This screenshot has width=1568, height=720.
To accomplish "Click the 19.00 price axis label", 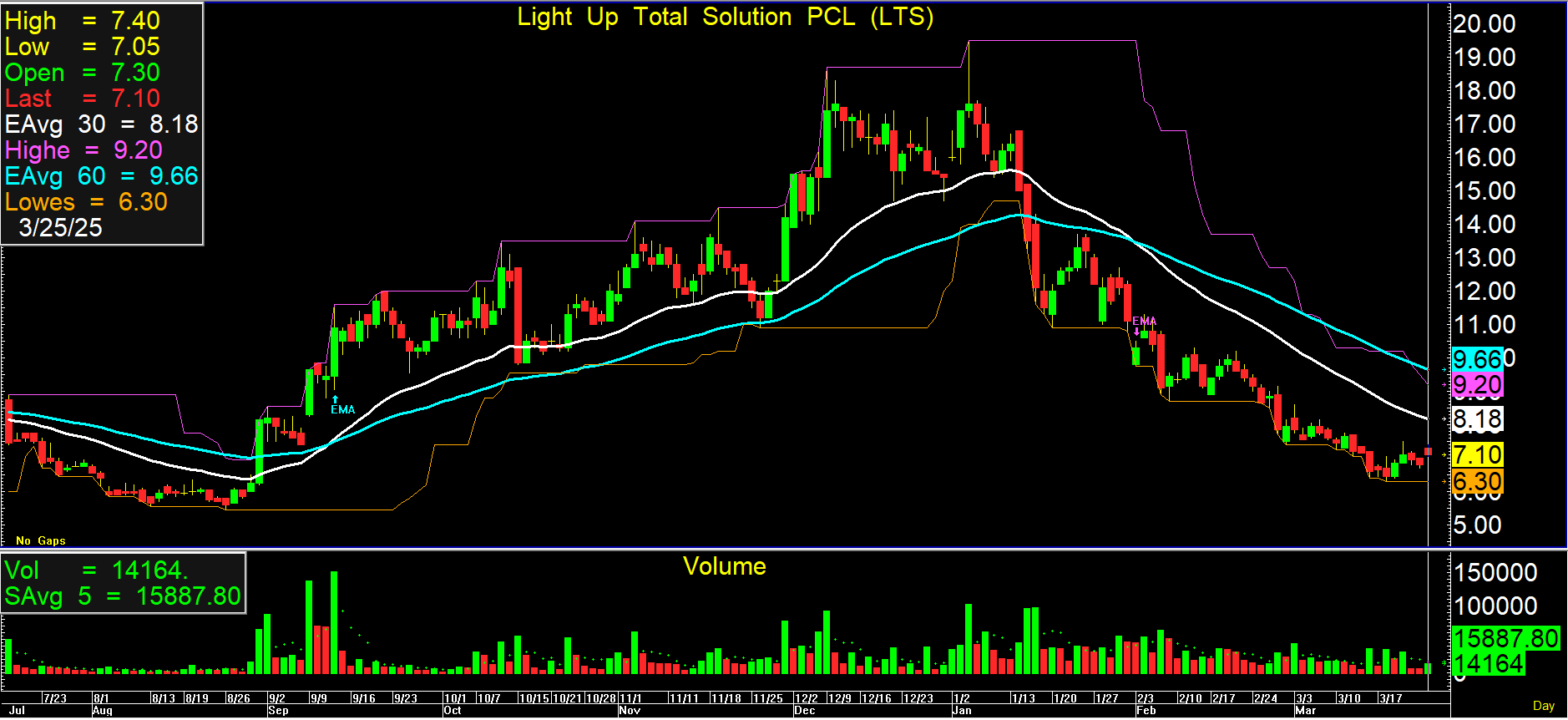I will click(x=1485, y=58).
